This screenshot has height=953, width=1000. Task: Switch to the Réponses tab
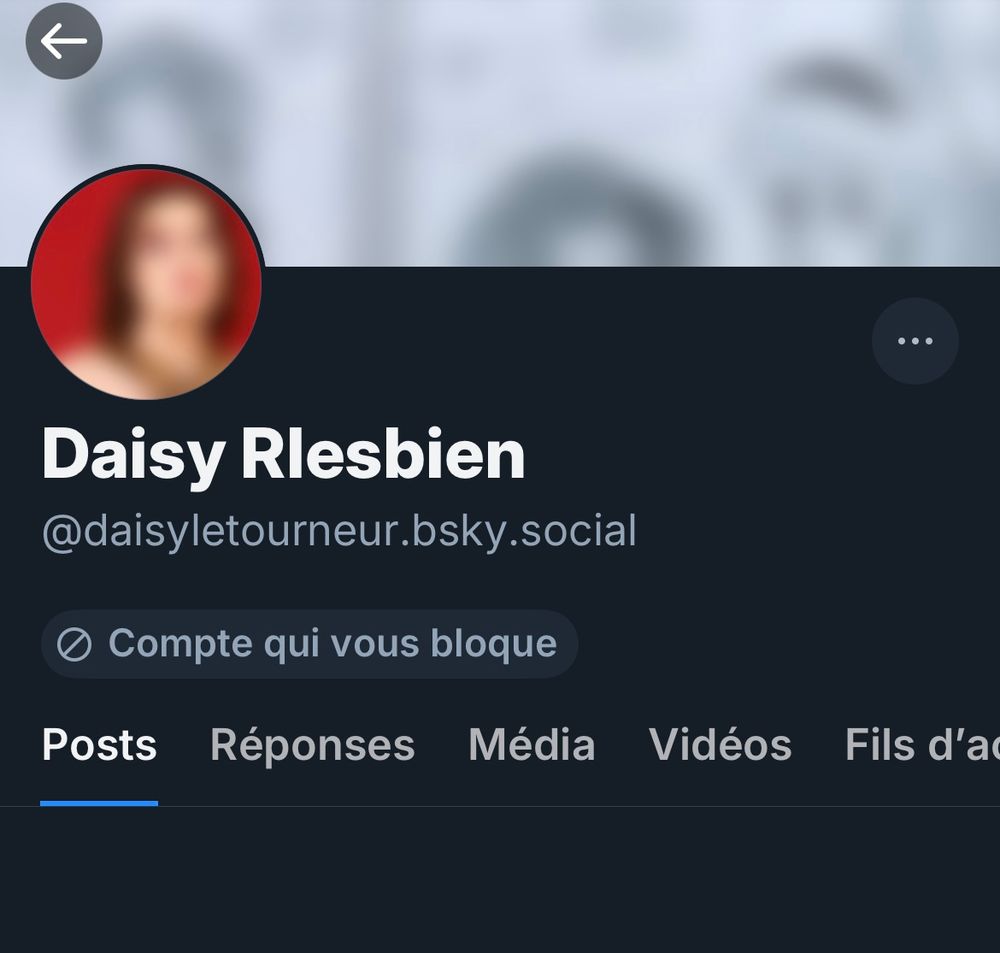312,745
